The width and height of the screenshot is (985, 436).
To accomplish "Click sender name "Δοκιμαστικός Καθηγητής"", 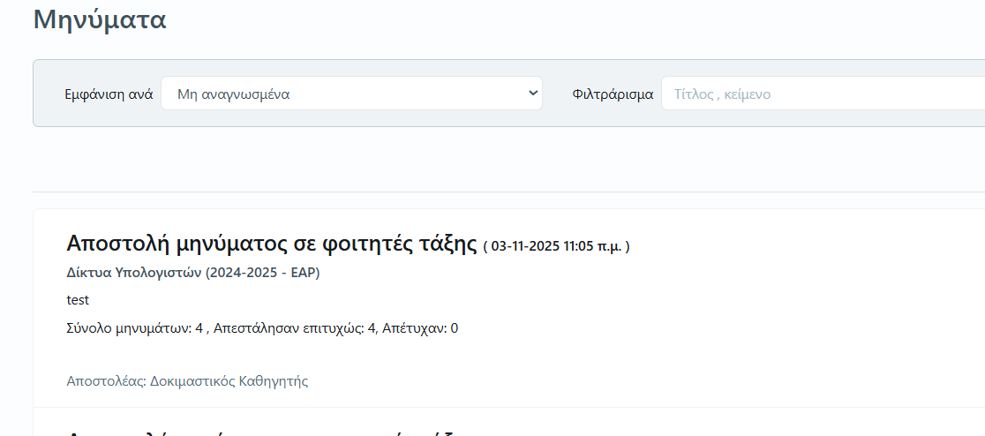I will [x=229, y=381].
